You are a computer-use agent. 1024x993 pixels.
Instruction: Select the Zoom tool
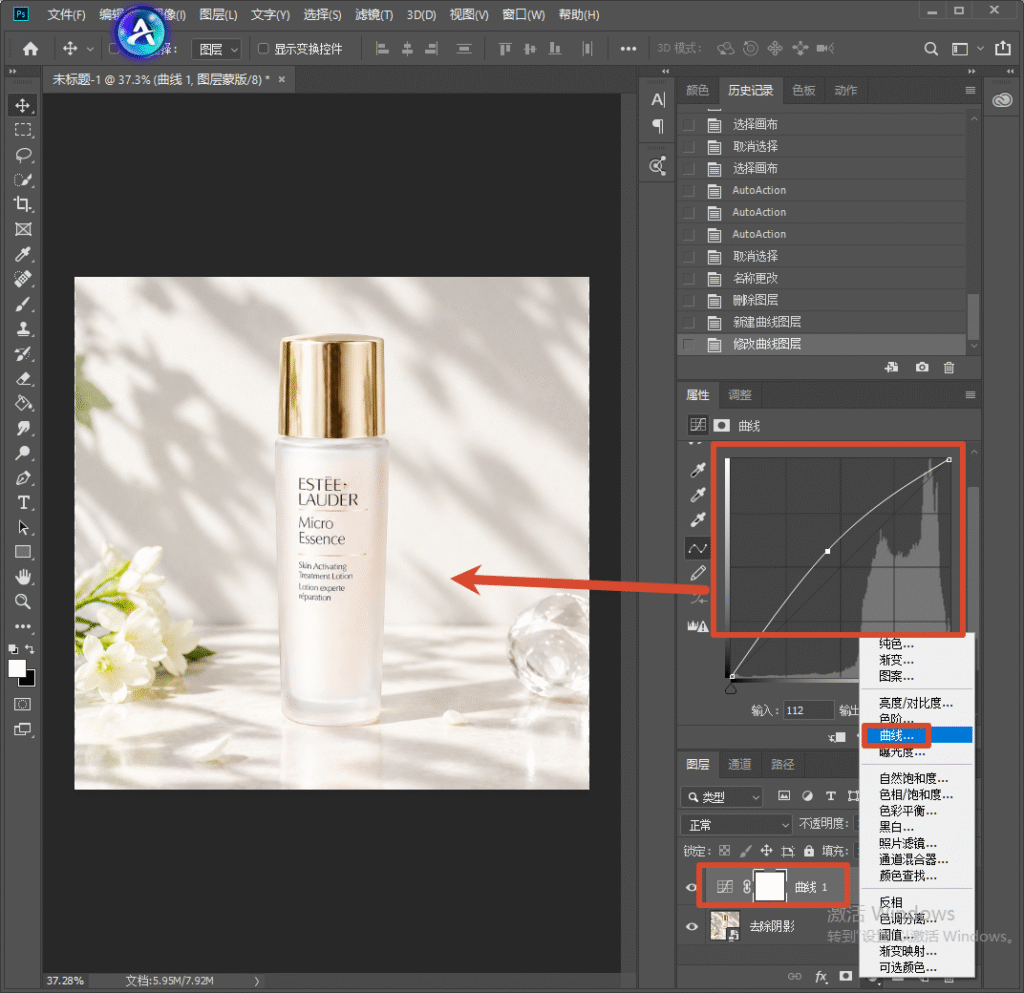tap(23, 602)
